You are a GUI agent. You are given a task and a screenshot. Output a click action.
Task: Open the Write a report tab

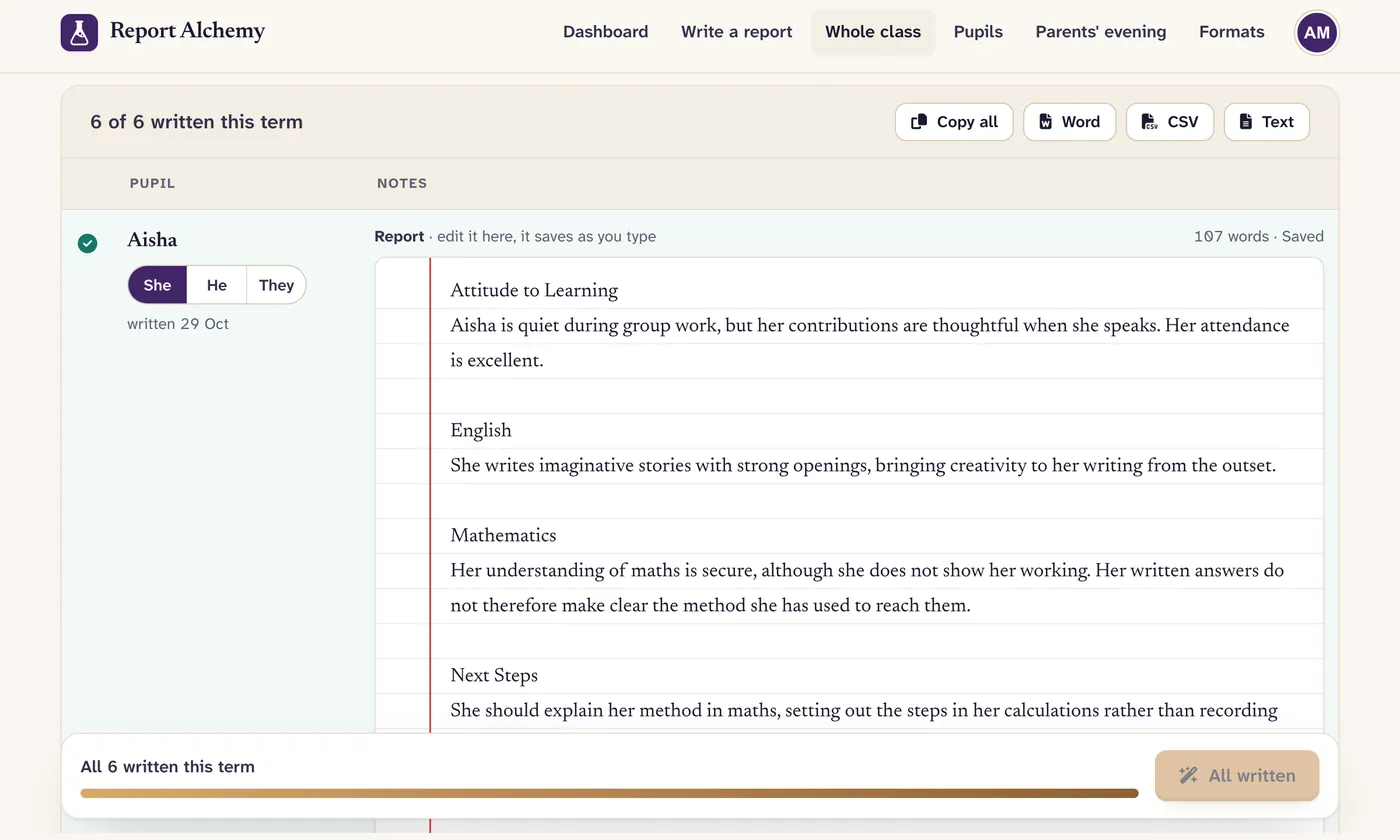737,32
